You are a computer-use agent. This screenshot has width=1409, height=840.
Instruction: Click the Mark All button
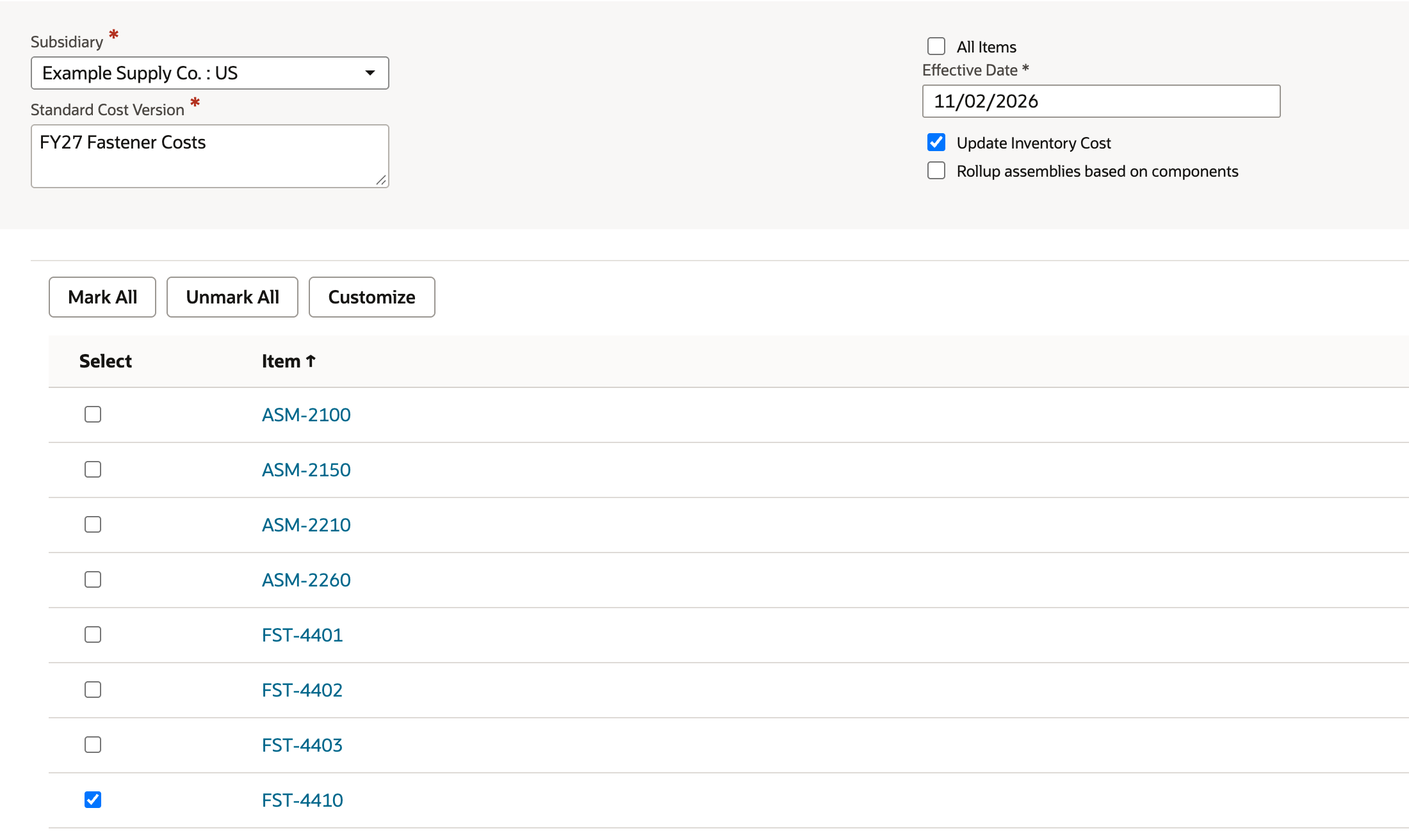click(102, 297)
